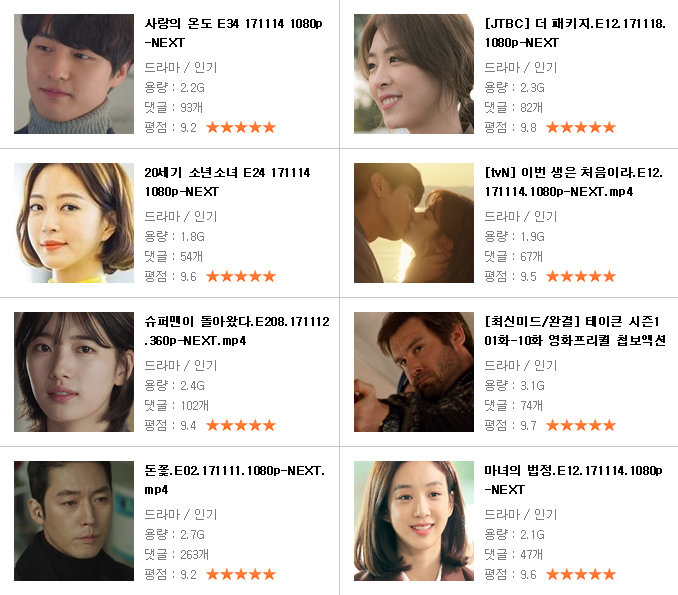Image resolution: width=678 pixels, height=595 pixels.
Task: Click thumbnail for 20세기 소년소녀 E24
Action: [74, 223]
